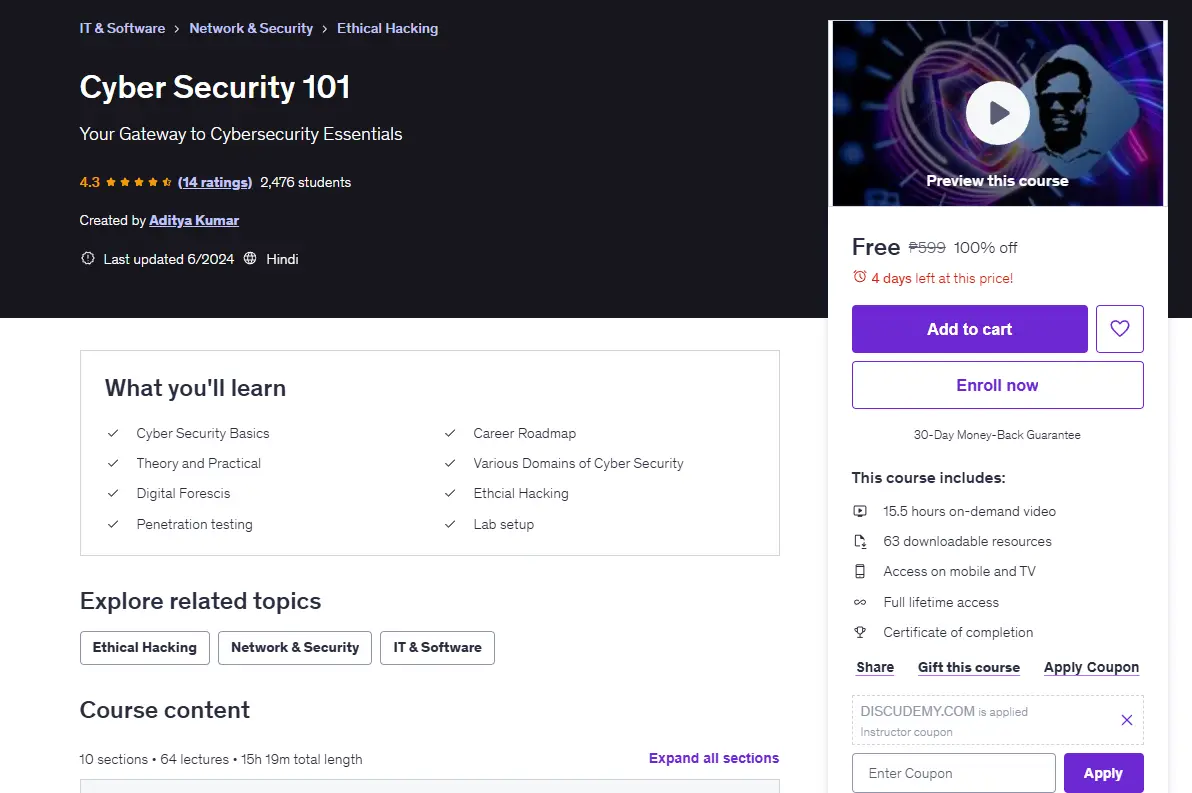Click the certificate trophy icon
This screenshot has height=793, width=1192.
pos(860,632)
